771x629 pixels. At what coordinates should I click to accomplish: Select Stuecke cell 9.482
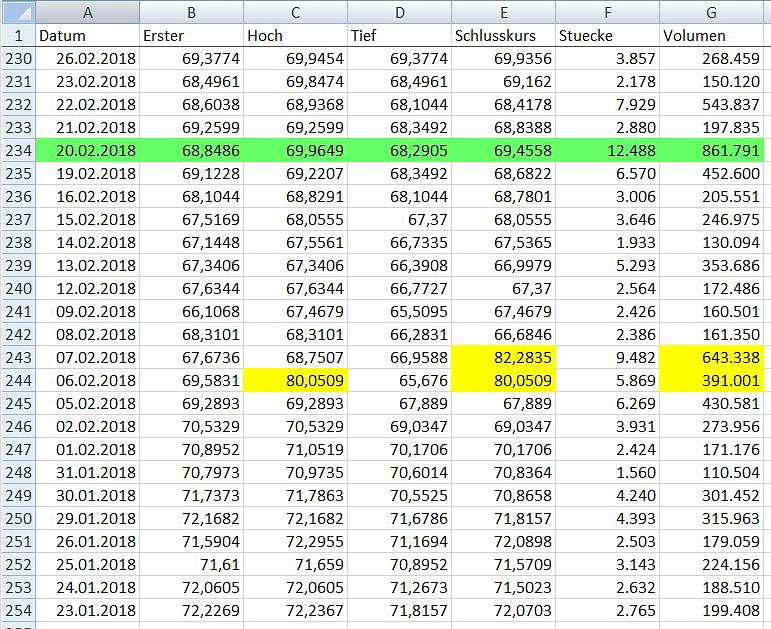coord(608,358)
